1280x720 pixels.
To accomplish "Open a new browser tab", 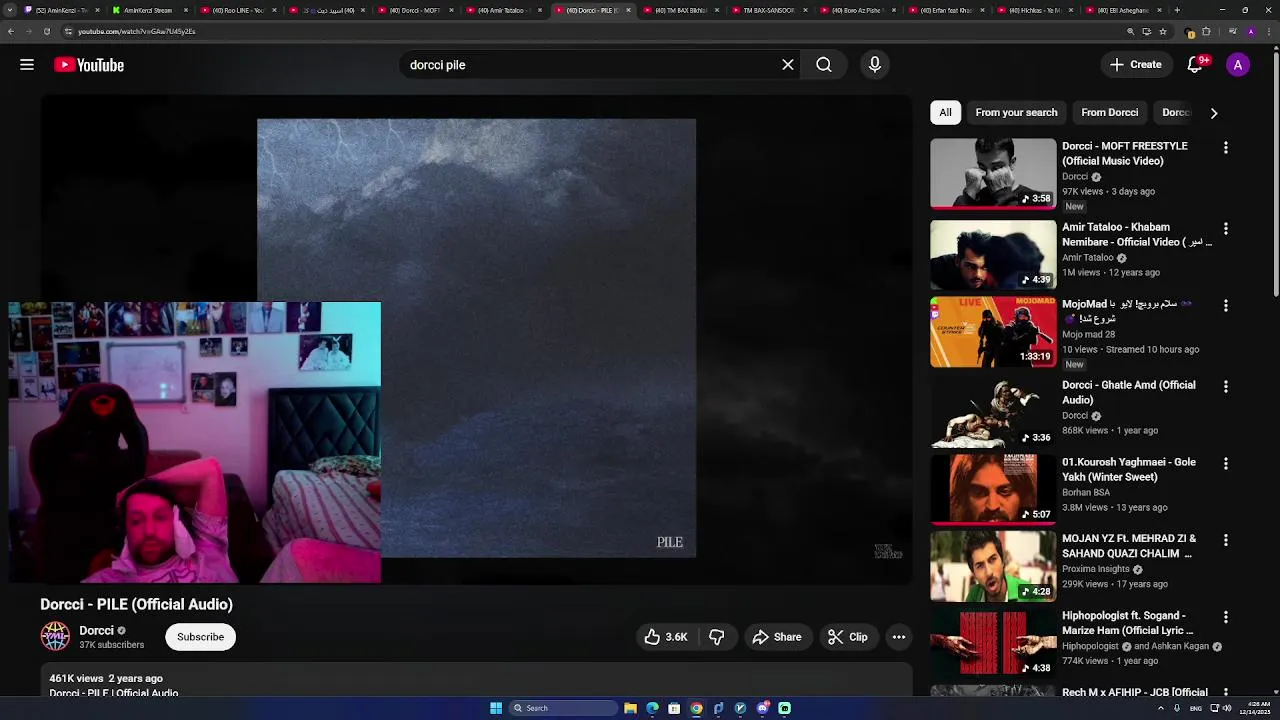I will pos(1177,10).
